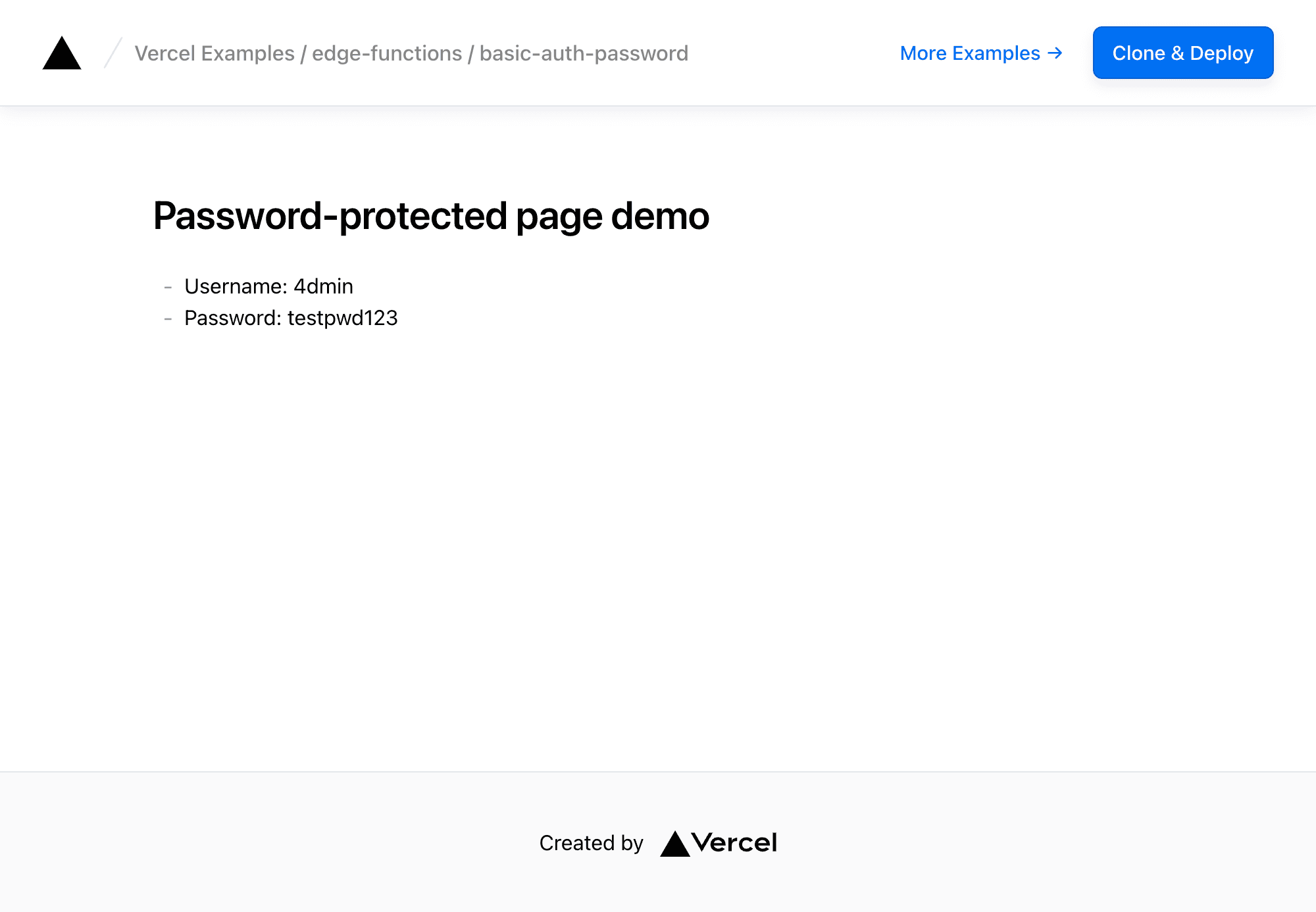Click the Created by text in the footer
Screen dimensions: 1316x912
591,843
